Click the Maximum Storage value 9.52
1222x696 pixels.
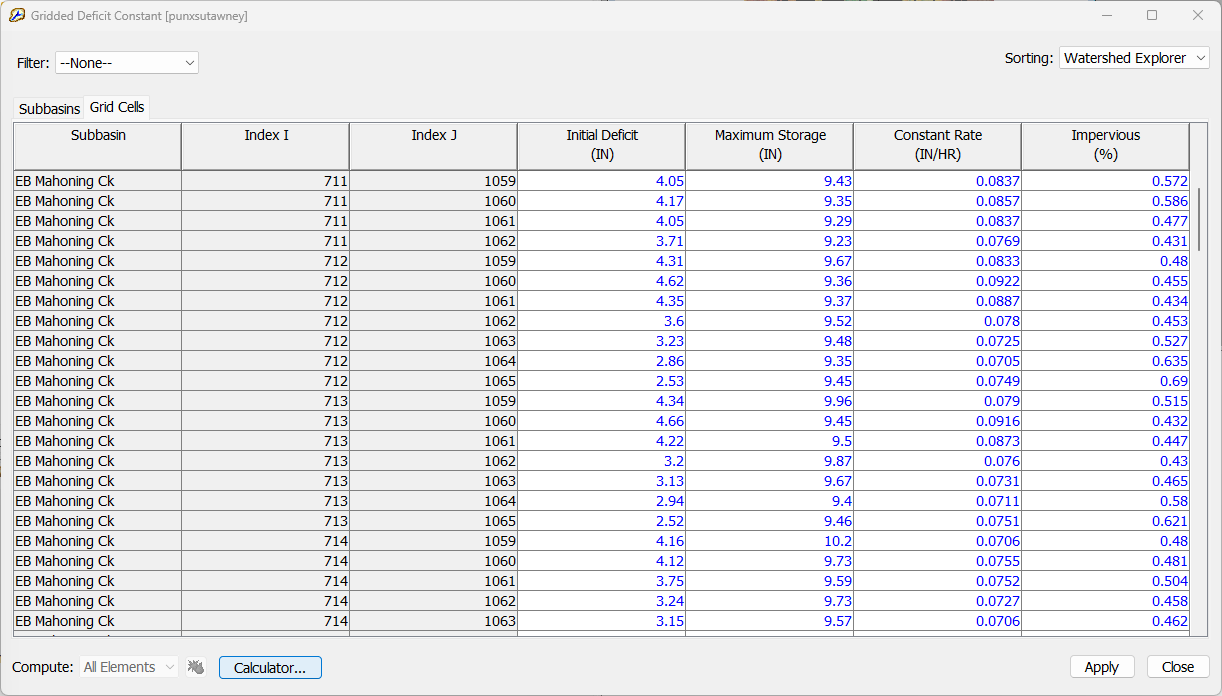(770, 321)
